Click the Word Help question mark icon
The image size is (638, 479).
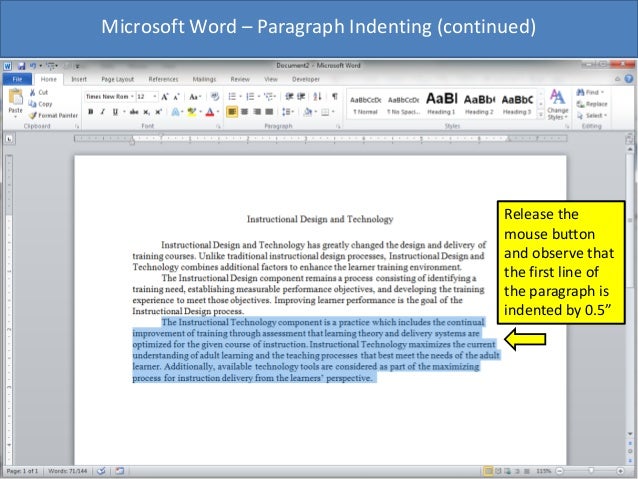(629, 79)
